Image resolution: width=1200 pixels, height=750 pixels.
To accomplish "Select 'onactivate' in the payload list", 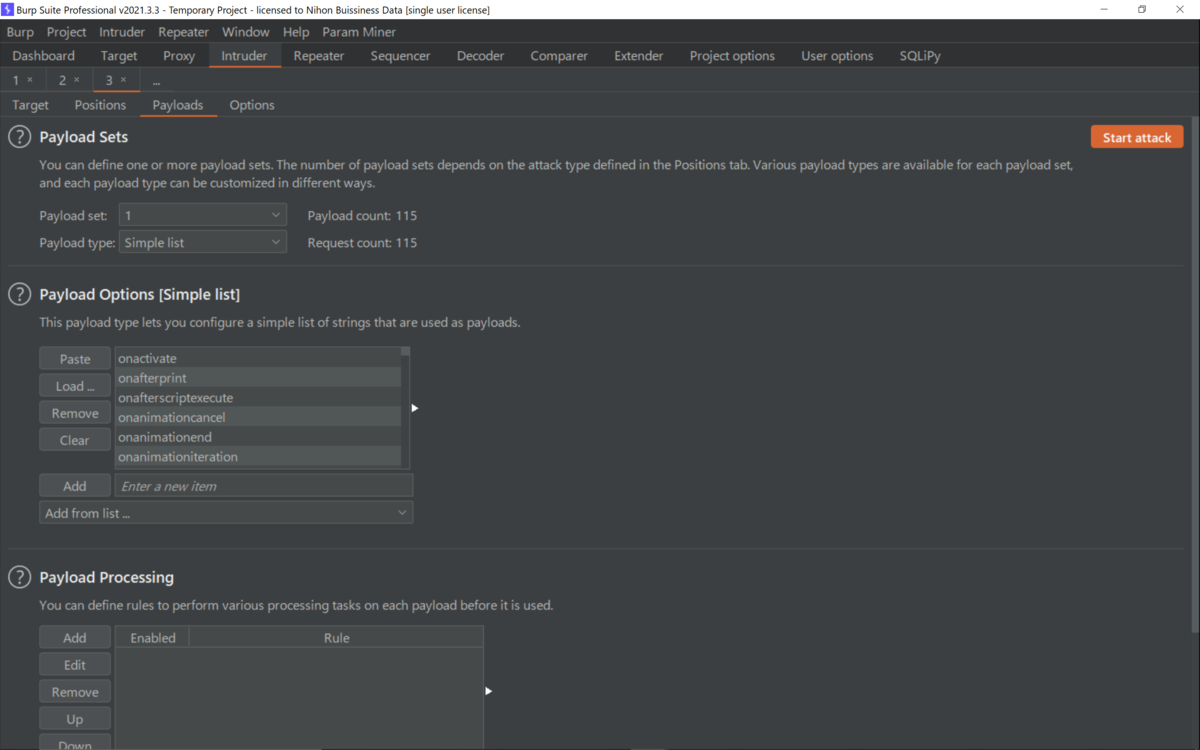I will coord(258,358).
